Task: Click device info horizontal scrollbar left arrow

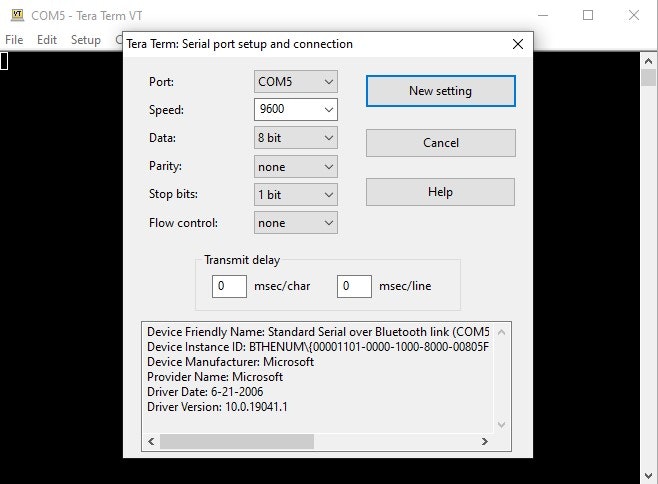Action: tap(151, 442)
